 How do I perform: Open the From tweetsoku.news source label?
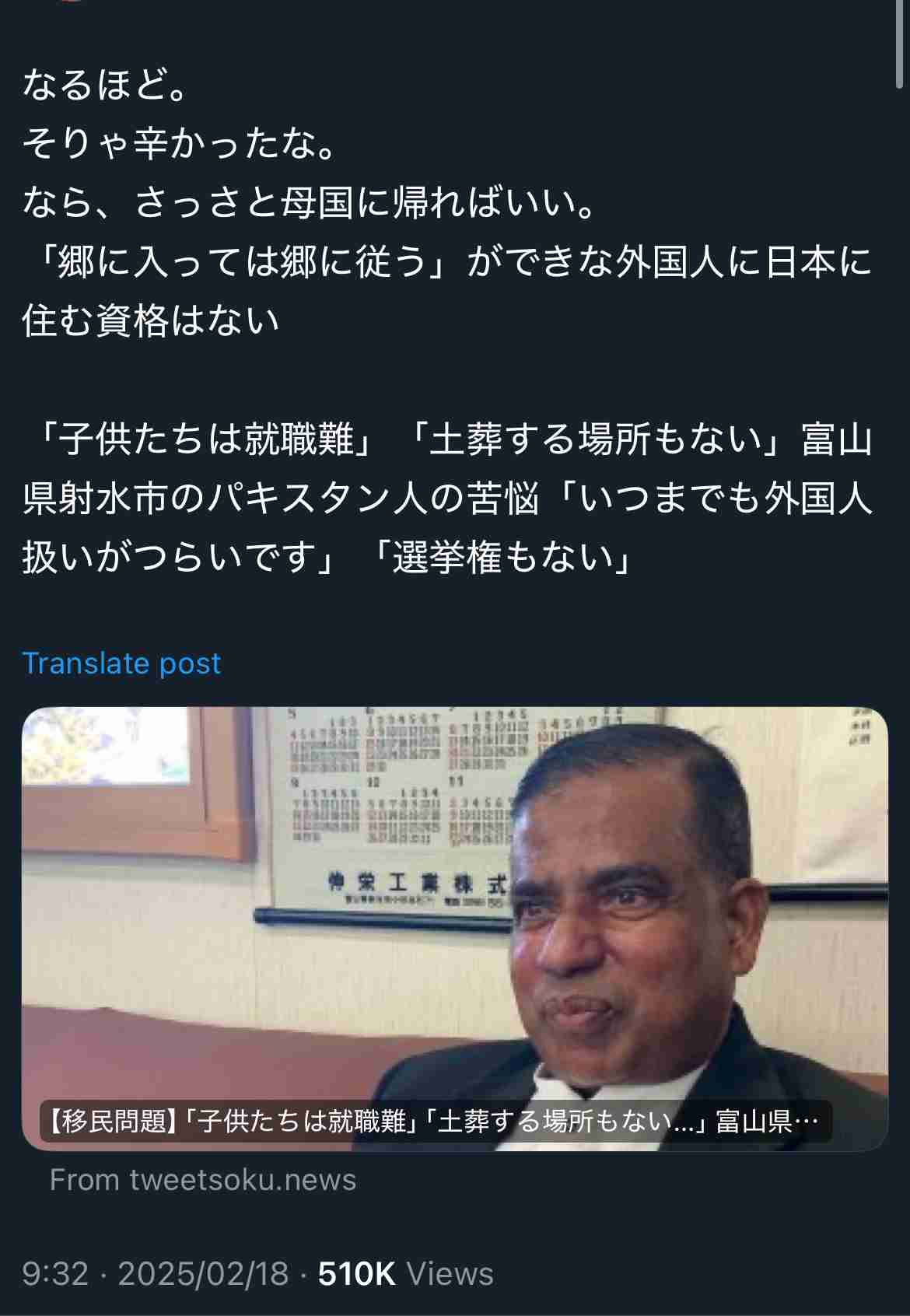coord(203,1180)
